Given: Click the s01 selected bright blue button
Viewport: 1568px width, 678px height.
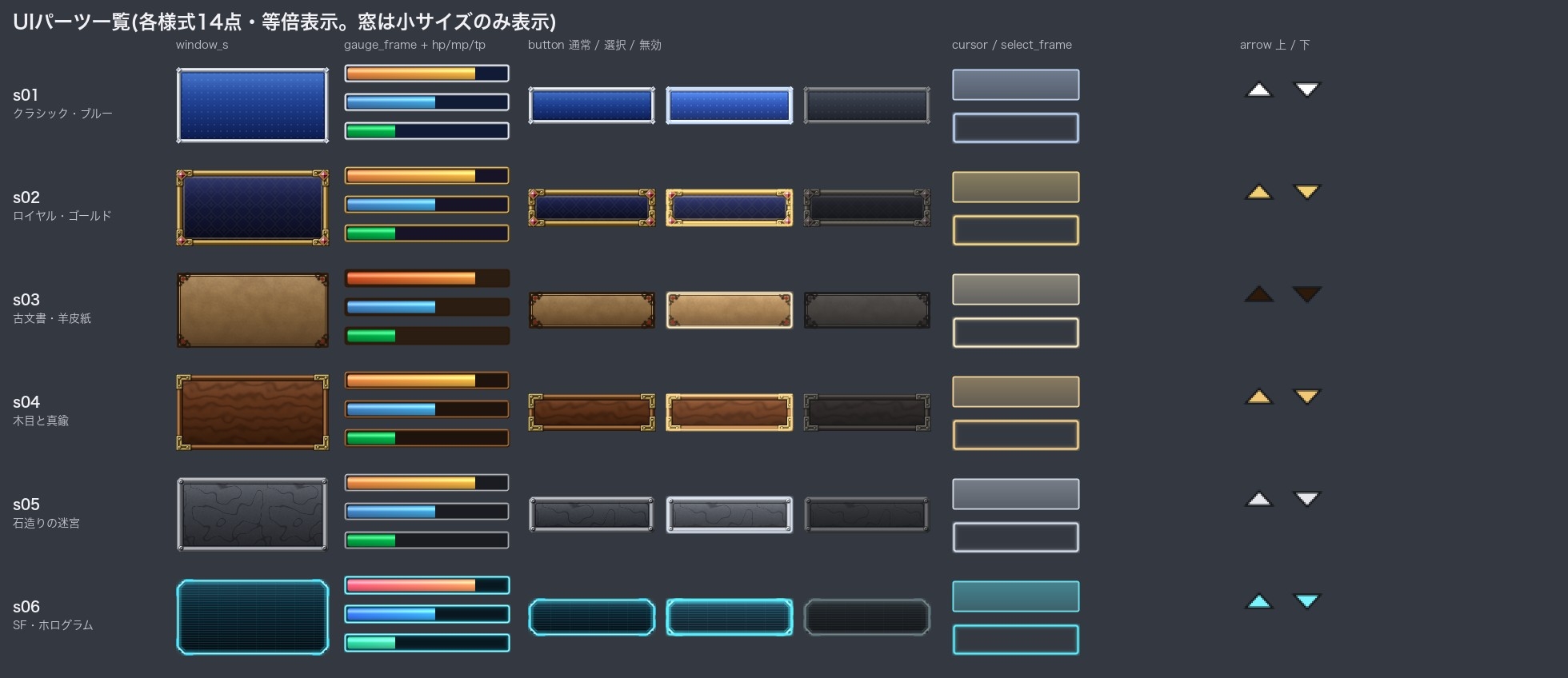Looking at the screenshot, I should pos(730,106).
